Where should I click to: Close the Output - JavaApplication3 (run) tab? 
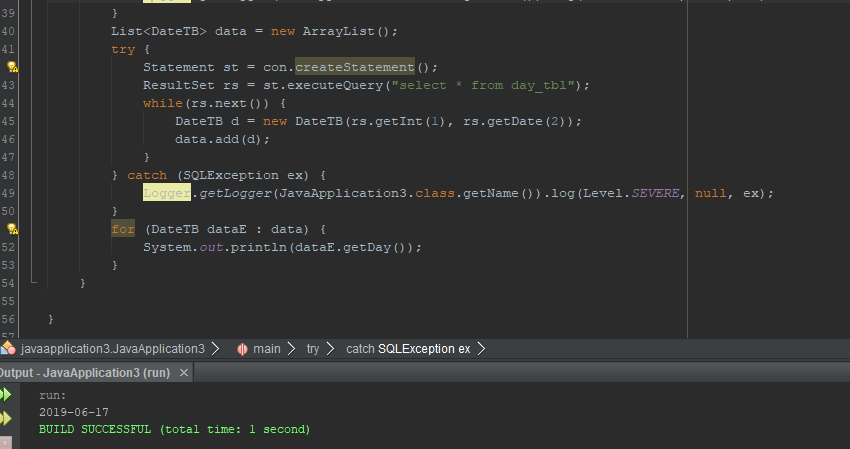click(x=183, y=372)
